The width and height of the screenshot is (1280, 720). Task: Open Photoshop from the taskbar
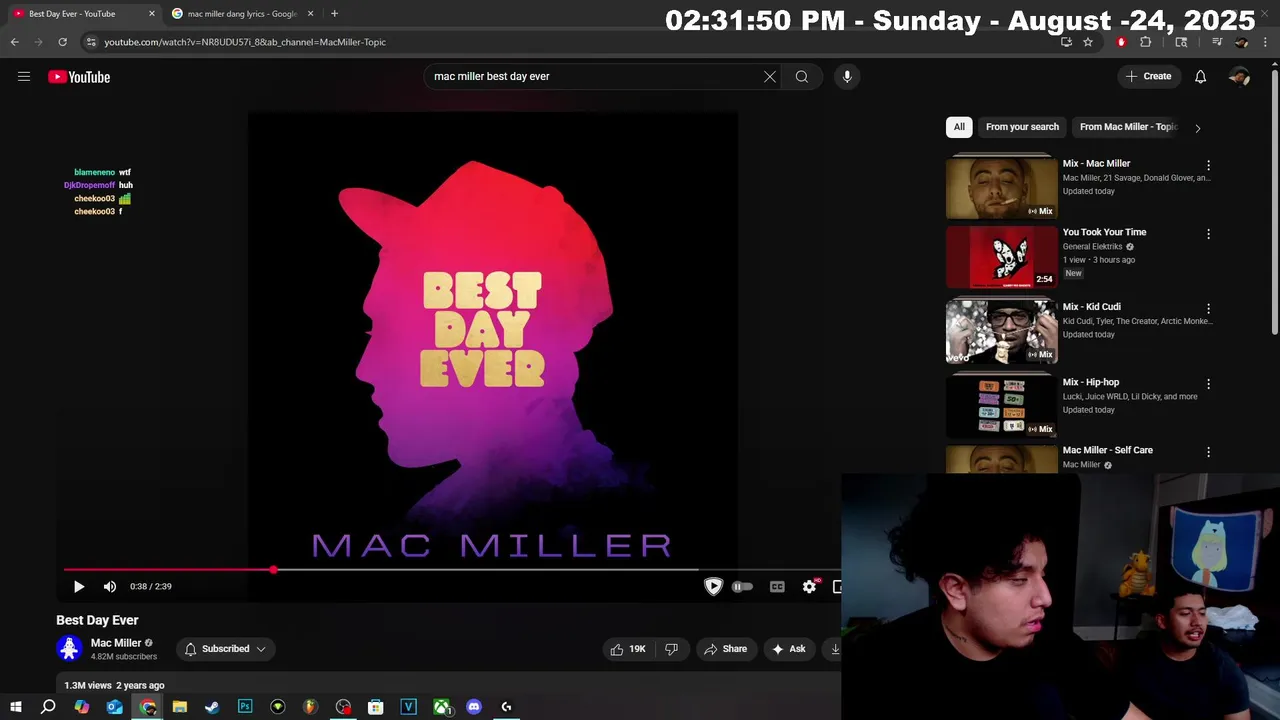point(245,707)
